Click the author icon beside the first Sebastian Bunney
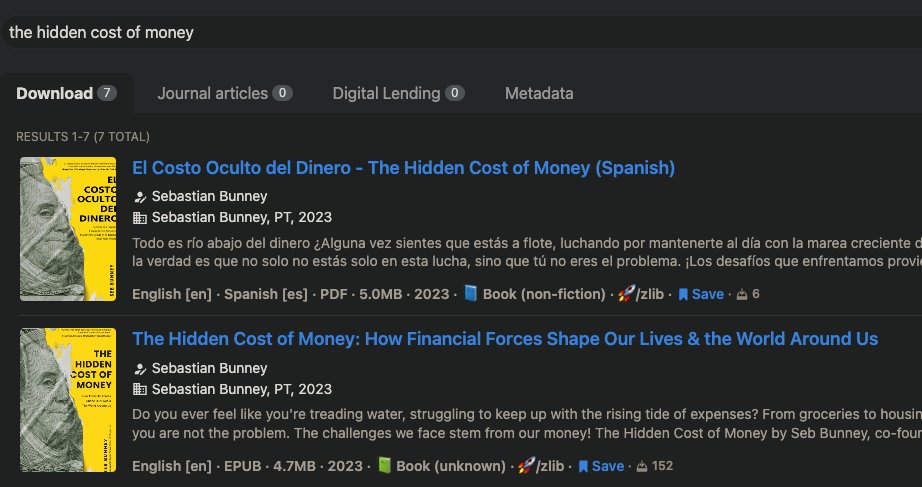This screenshot has height=487, width=922. (x=140, y=197)
